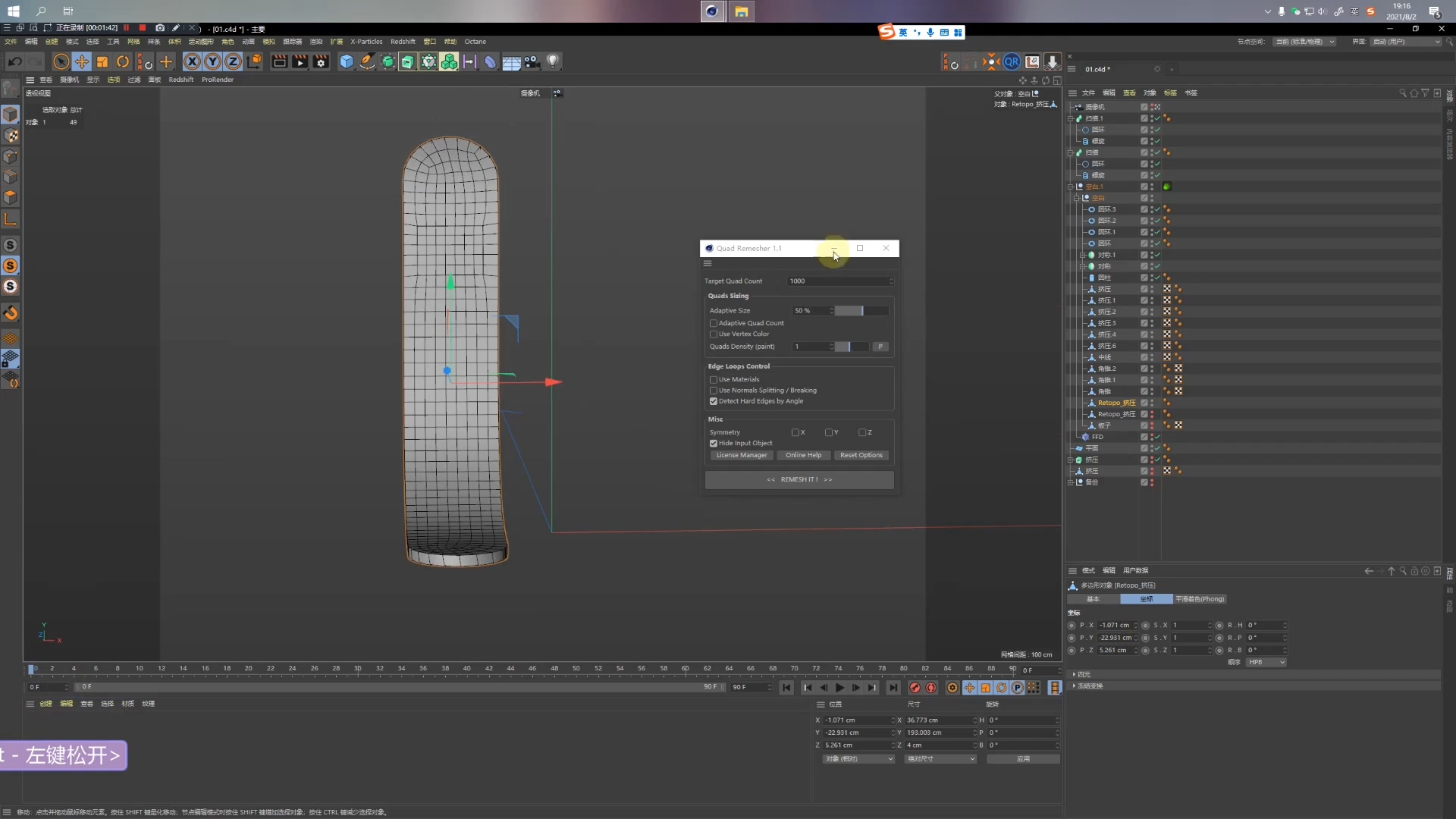Image resolution: width=1456 pixels, height=819 pixels.
Task: Toggle the X axis lock icon
Action: [x=193, y=62]
